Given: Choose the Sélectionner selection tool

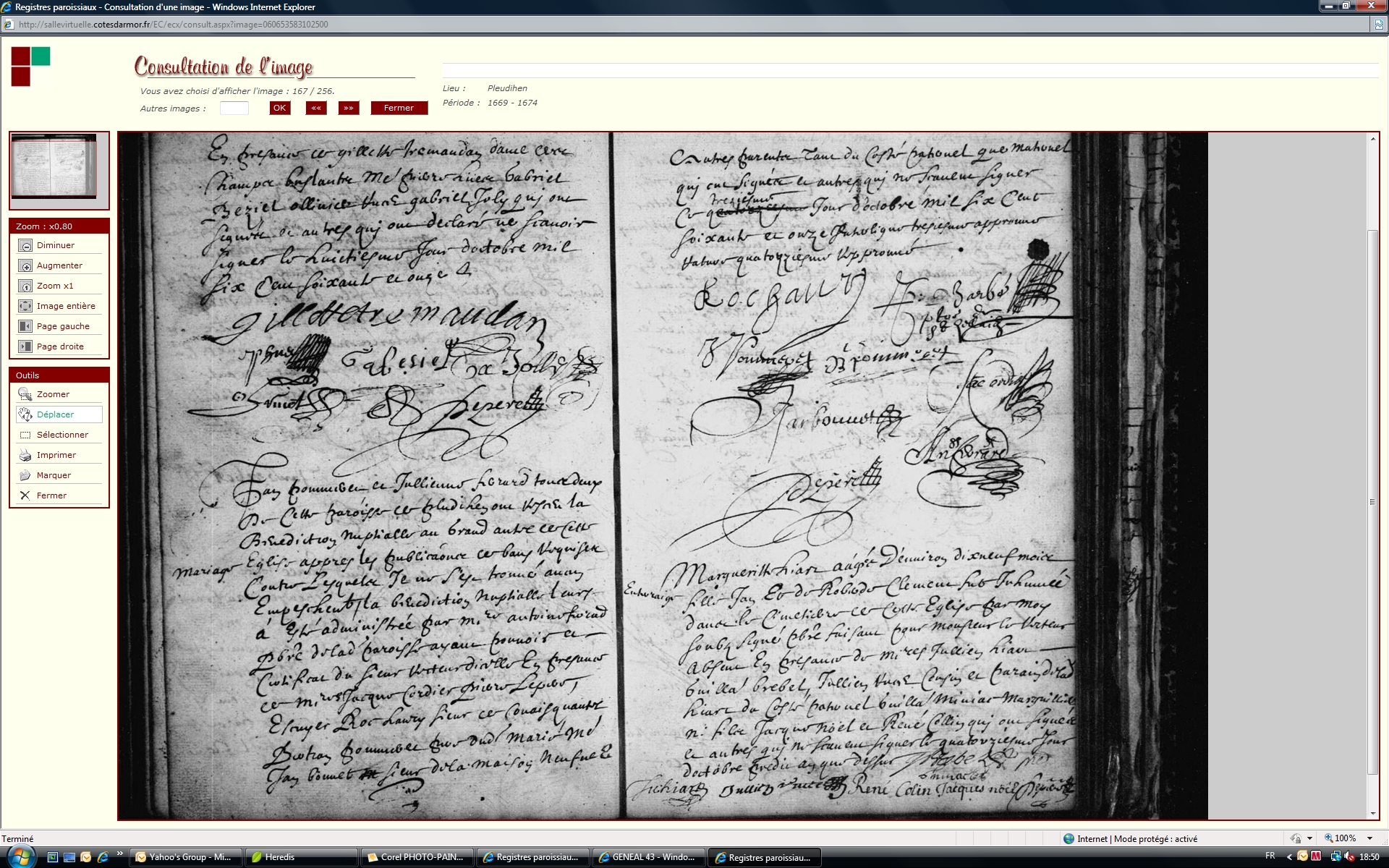Looking at the screenshot, I should 25,435.
